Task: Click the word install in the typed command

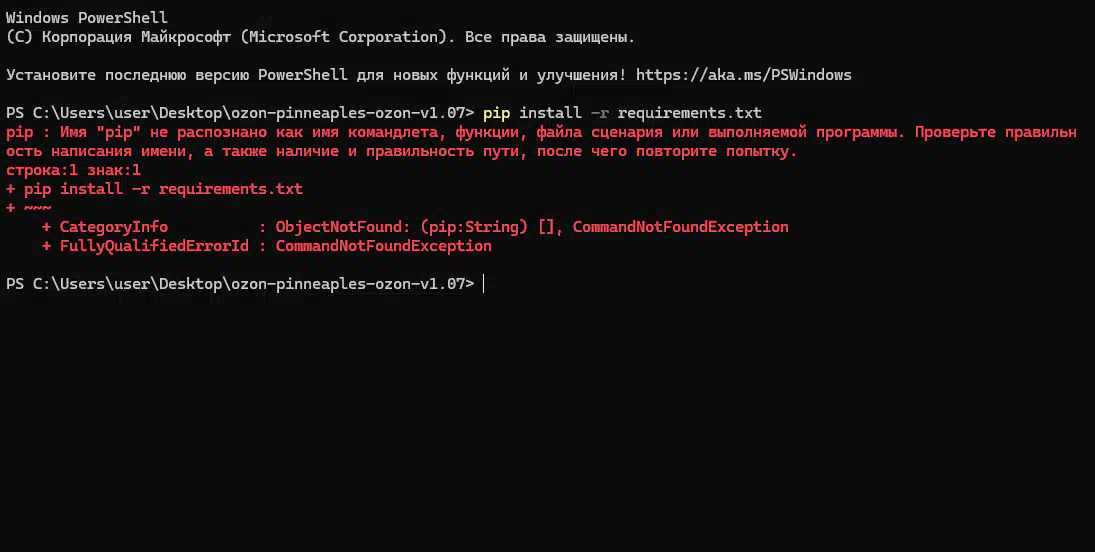Action: pos(550,112)
